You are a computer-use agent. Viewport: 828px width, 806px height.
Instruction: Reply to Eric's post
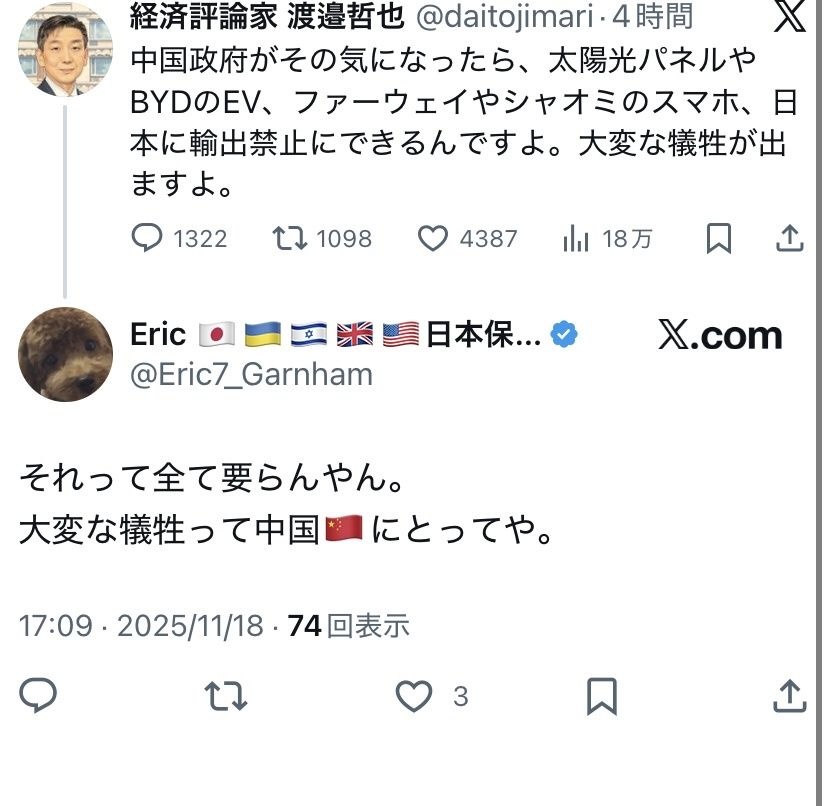(38, 695)
